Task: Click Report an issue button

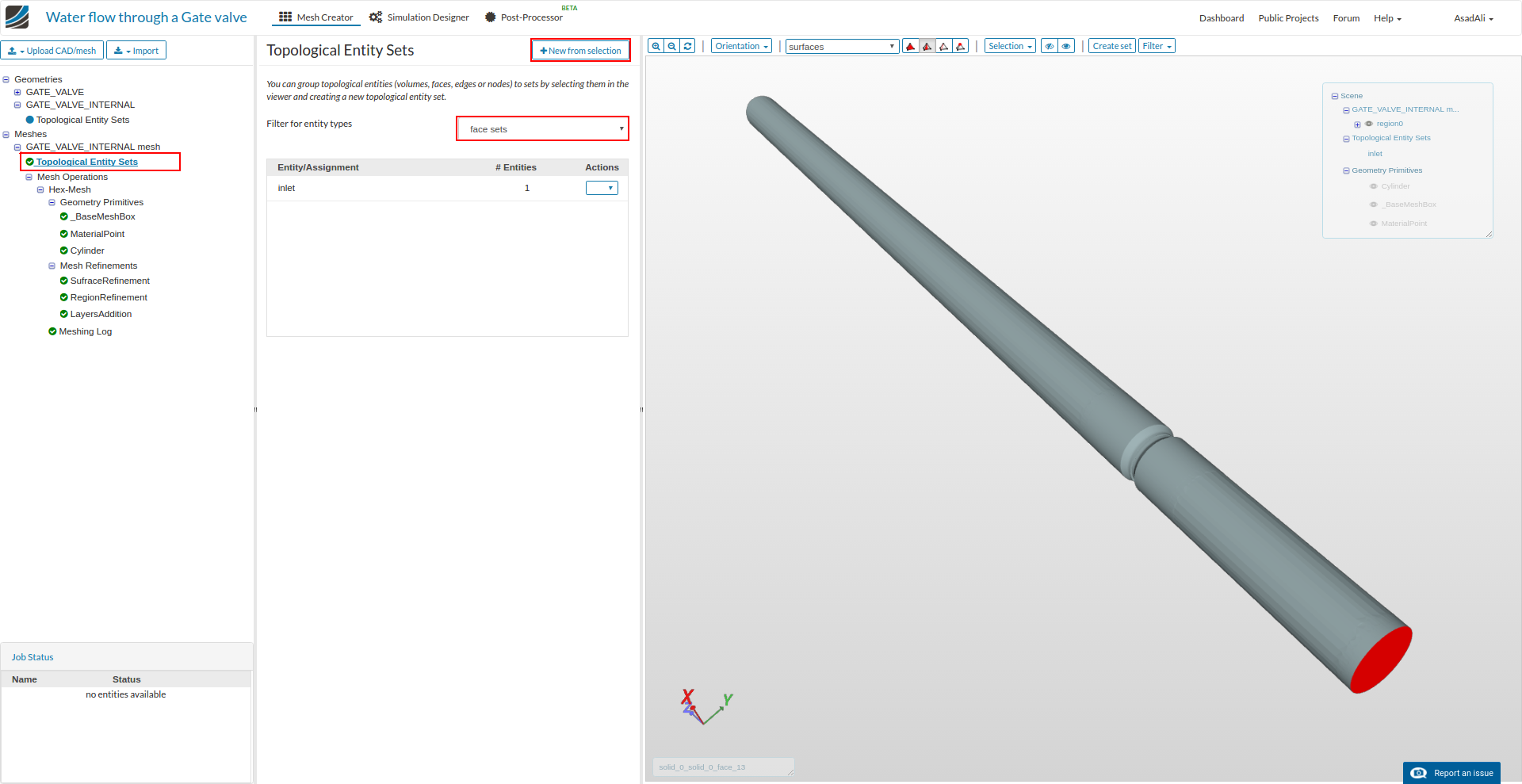Action: [x=1451, y=773]
